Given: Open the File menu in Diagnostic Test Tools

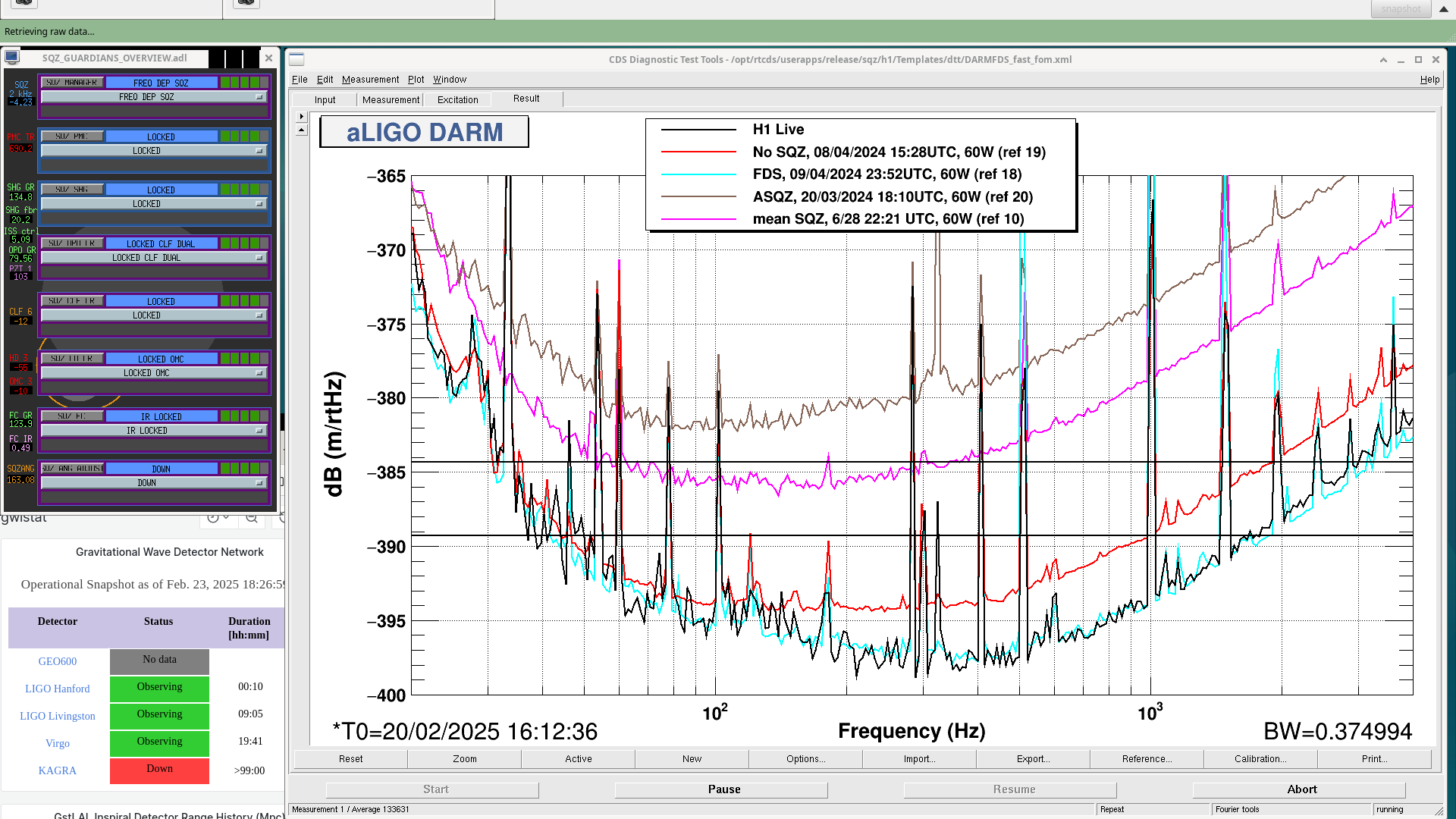Looking at the screenshot, I should click(300, 80).
